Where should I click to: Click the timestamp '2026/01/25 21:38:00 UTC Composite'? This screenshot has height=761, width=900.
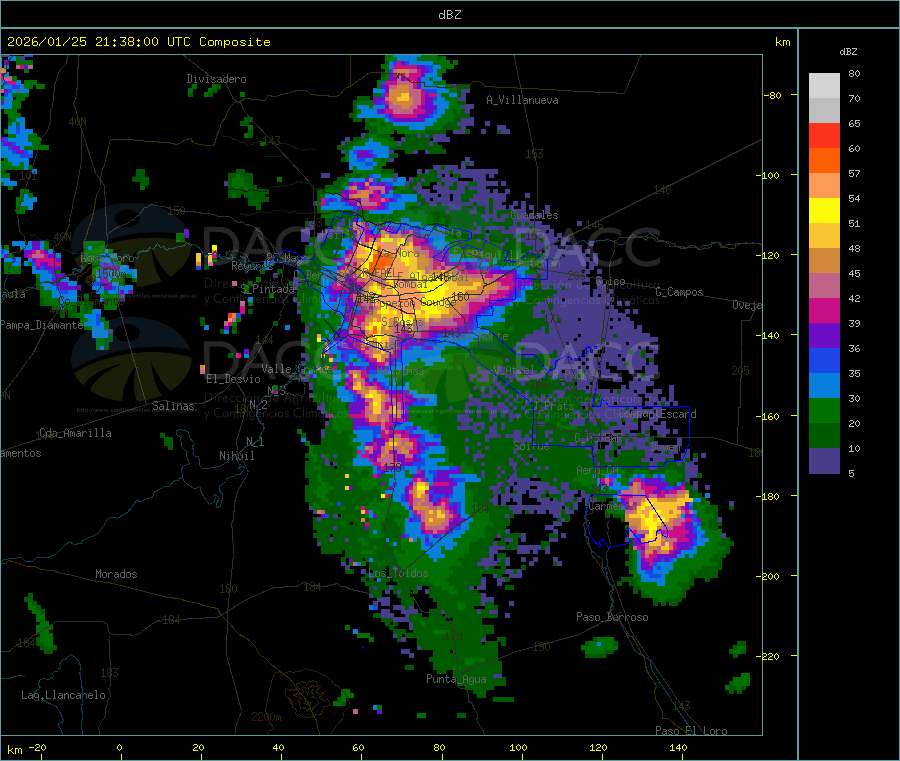tap(138, 42)
